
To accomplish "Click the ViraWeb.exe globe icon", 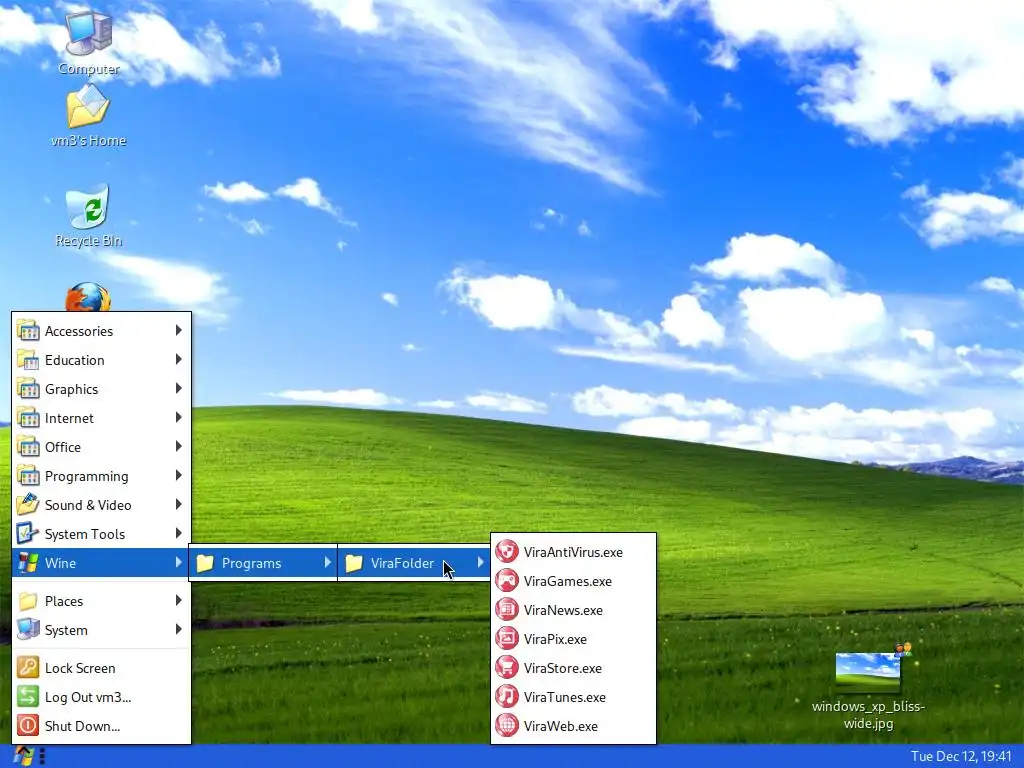I will point(507,726).
